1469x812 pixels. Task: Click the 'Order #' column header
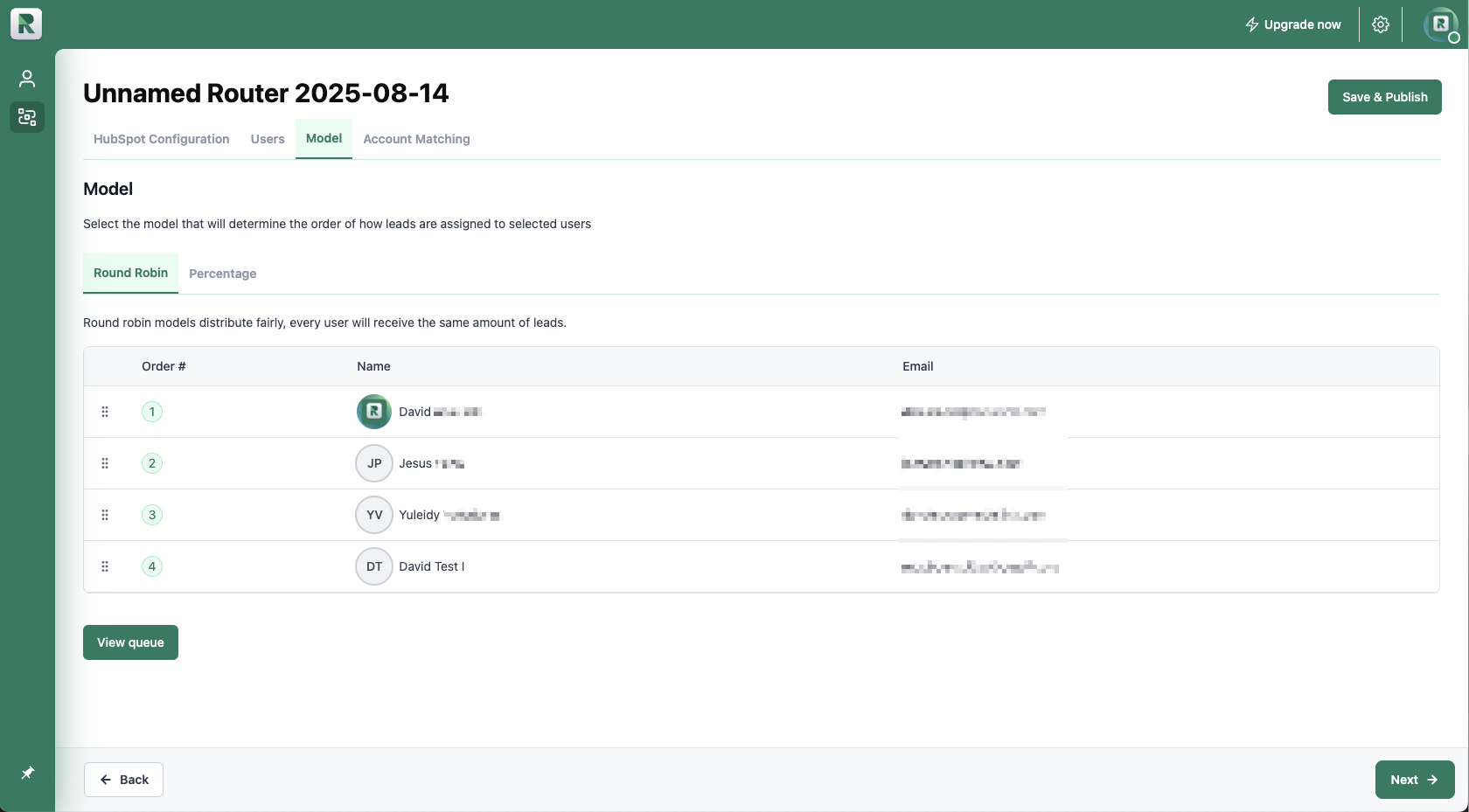click(x=164, y=366)
